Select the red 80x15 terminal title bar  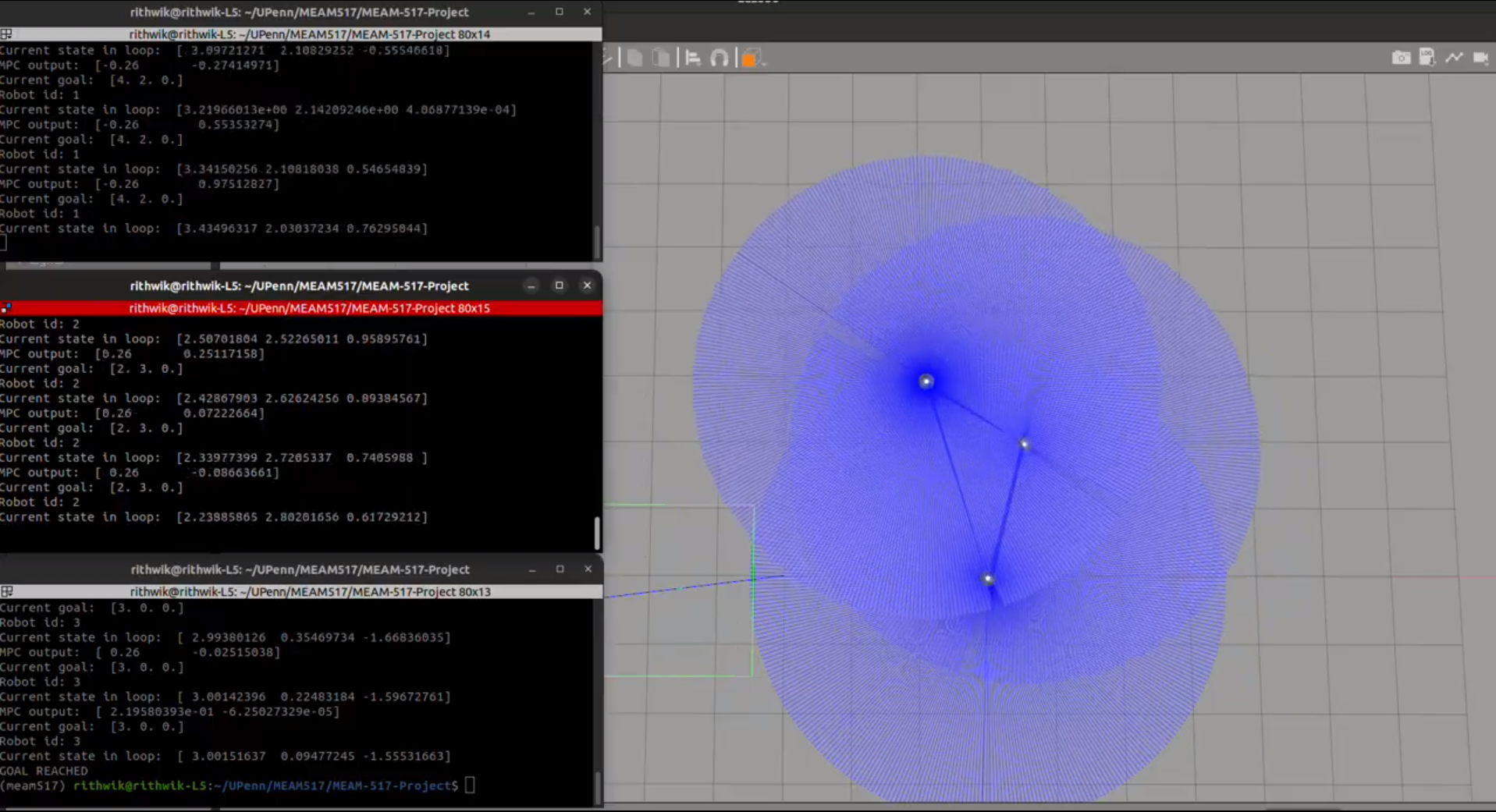click(x=301, y=308)
